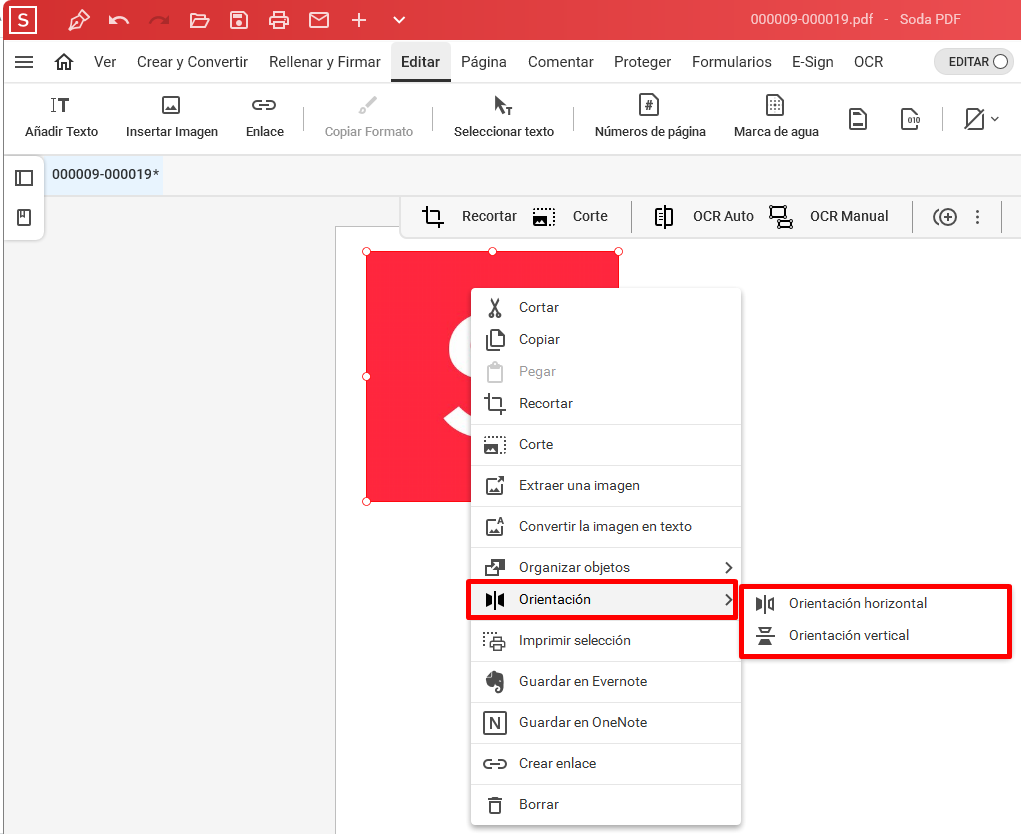Click the image's top-middle resize handle
Image resolution: width=1021 pixels, height=834 pixels.
(492, 251)
